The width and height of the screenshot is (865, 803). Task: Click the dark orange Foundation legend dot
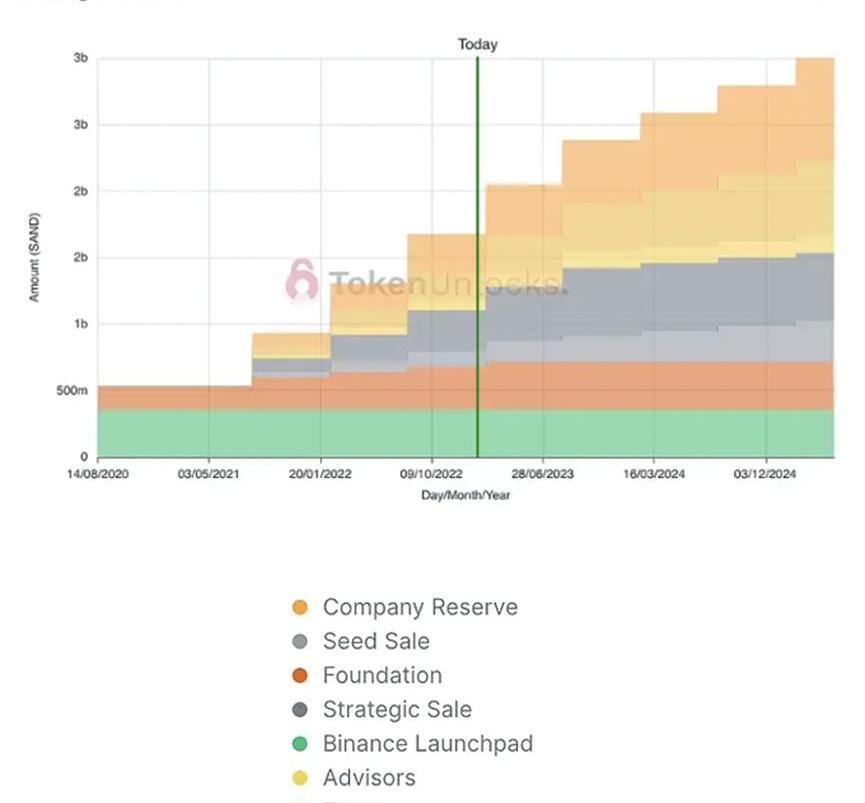(x=300, y=676)
